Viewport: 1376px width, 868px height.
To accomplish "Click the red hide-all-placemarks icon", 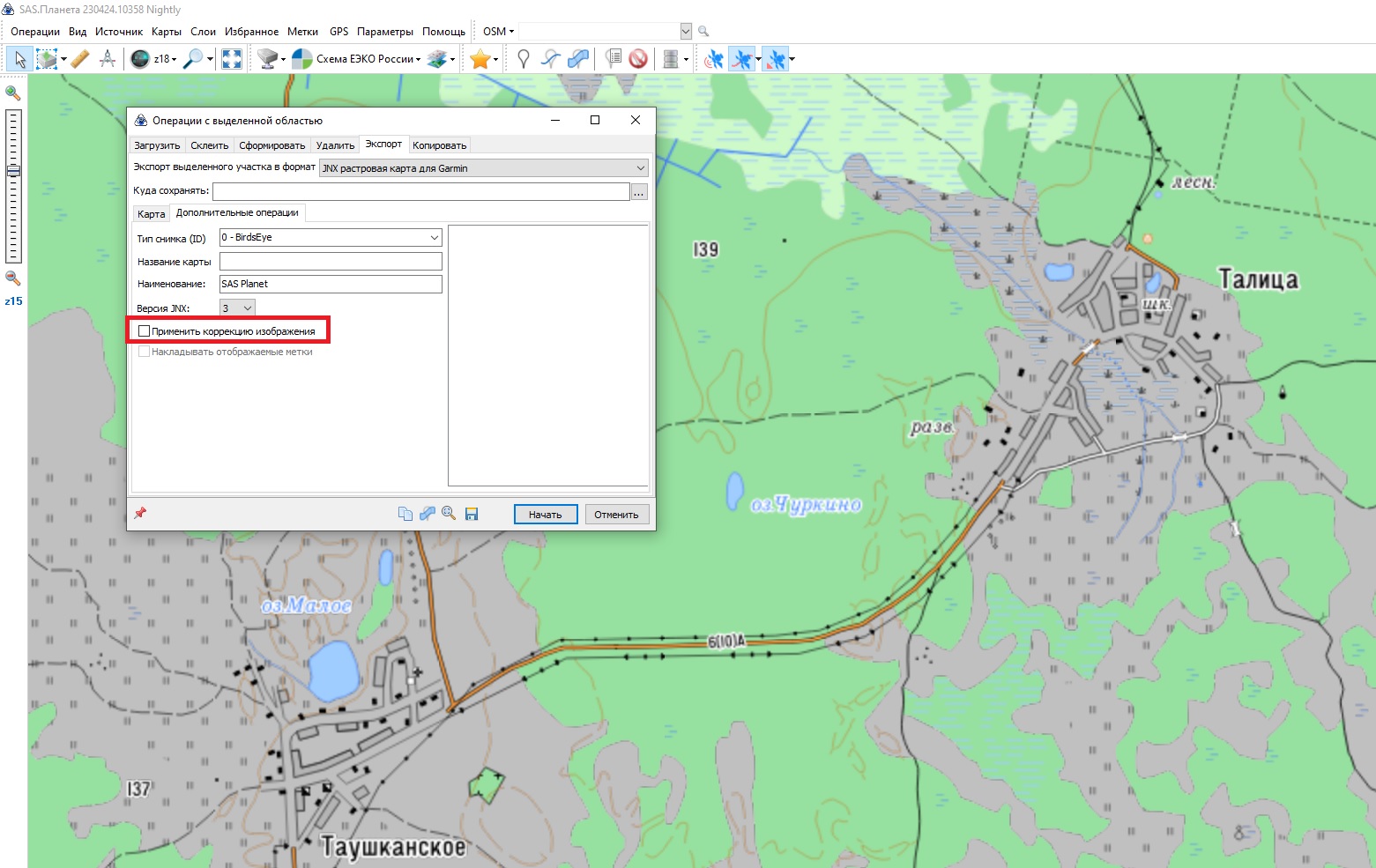I will [638, 59].
